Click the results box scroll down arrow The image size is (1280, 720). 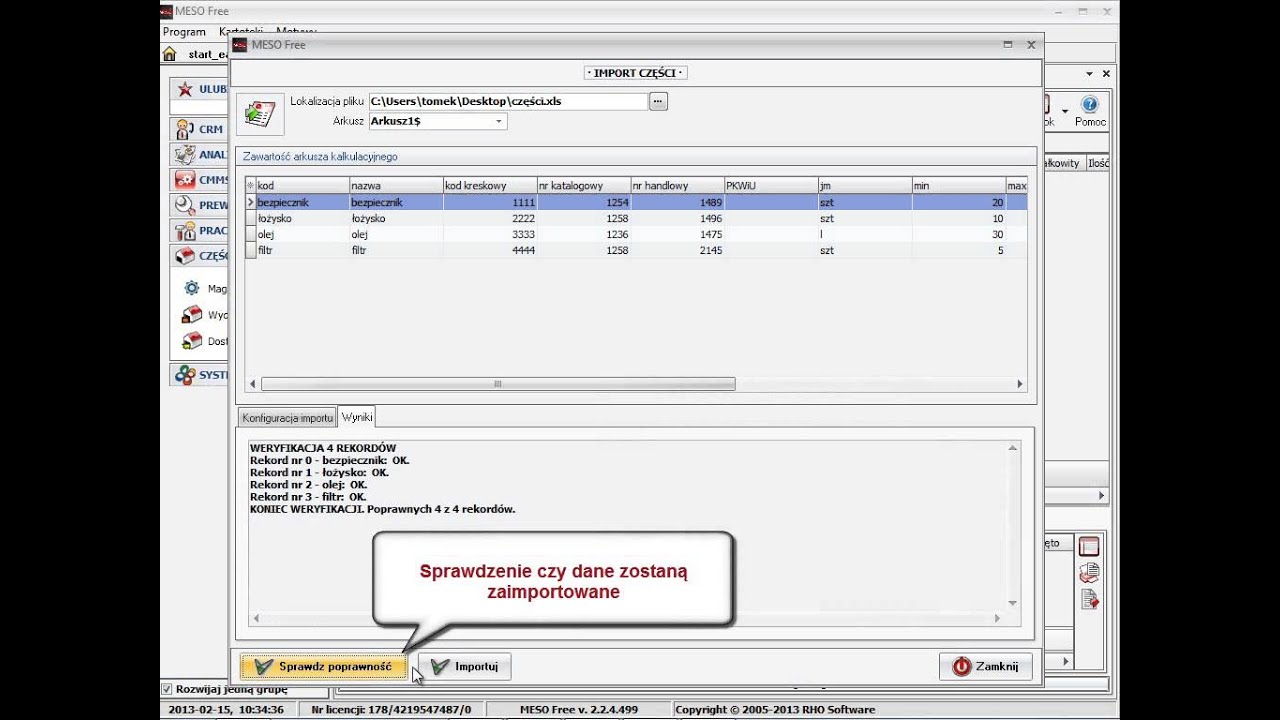coord(1012,603)
